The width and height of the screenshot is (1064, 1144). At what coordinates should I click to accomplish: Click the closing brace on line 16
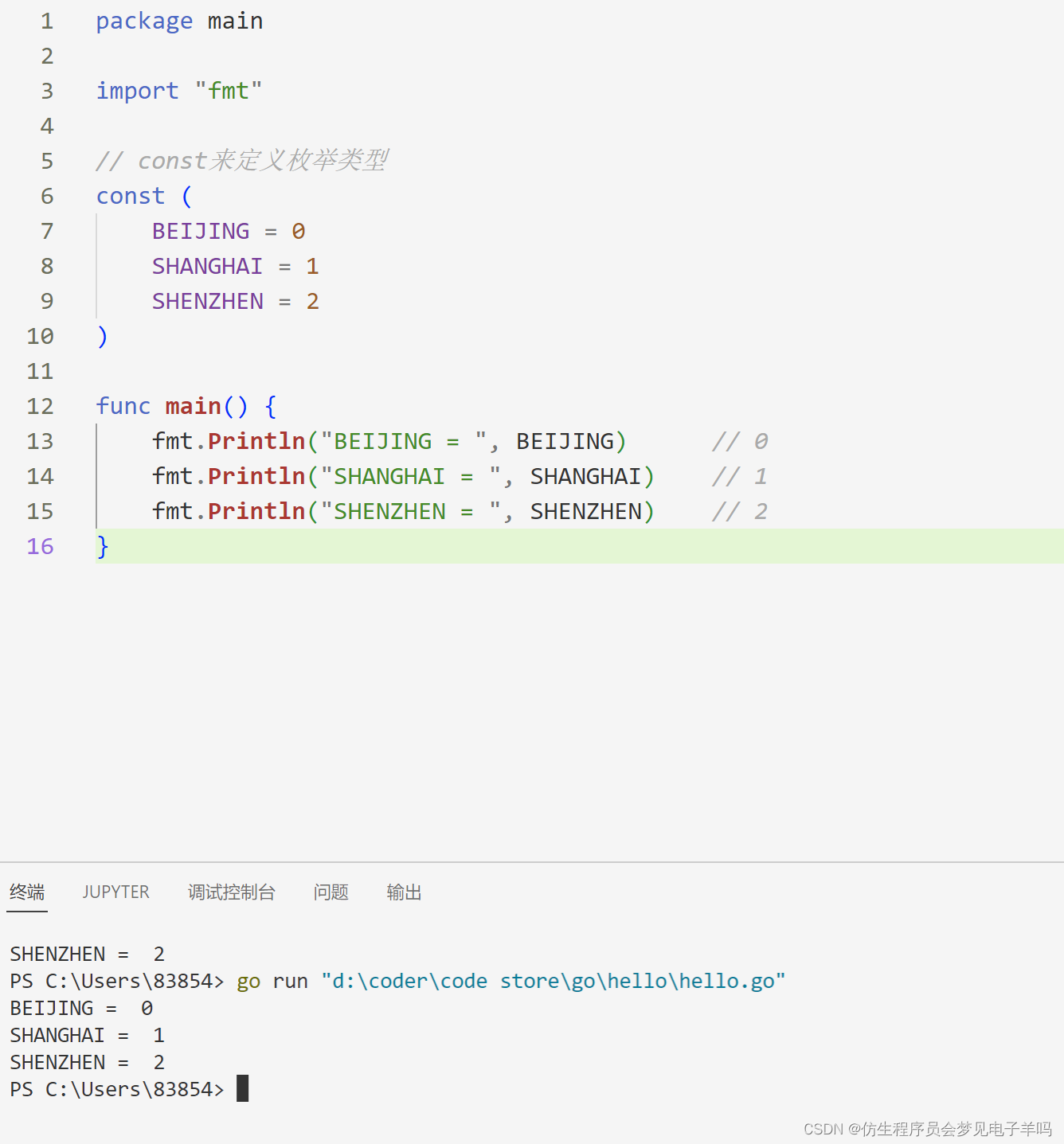pos(102,546)
